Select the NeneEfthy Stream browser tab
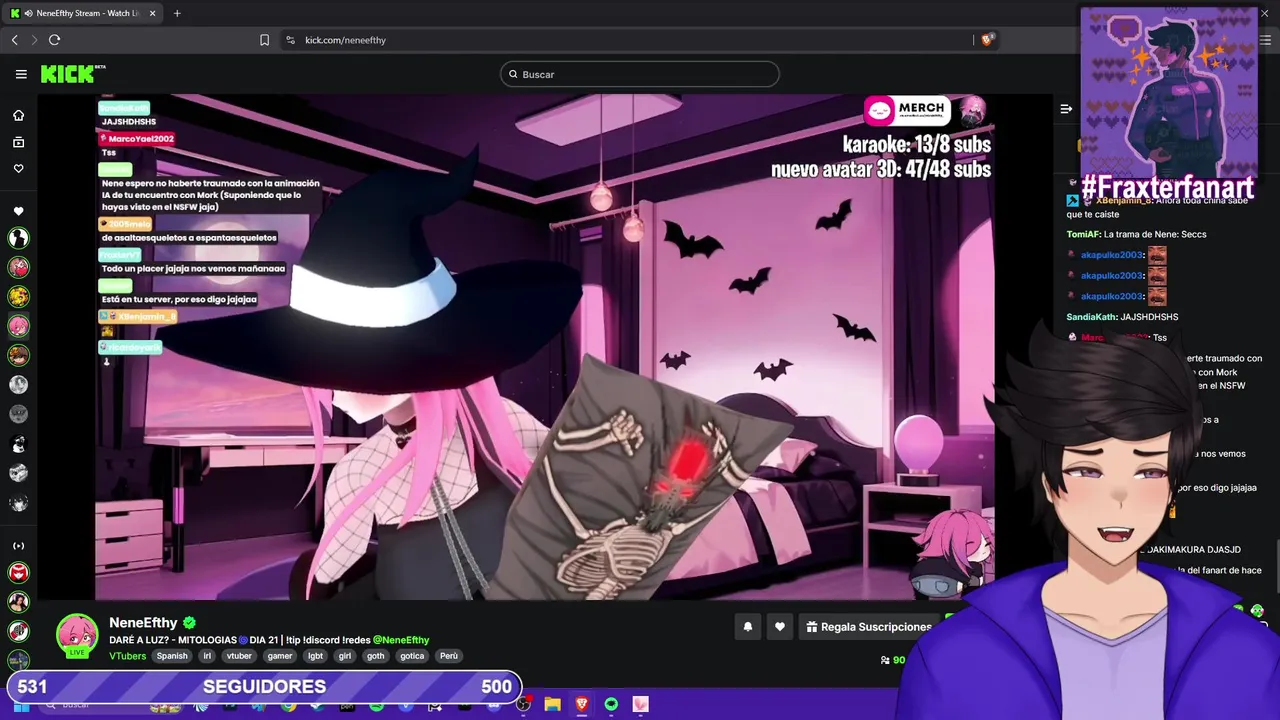Image resolution: width=1280 pixels, height=720 pixels. click(83, 13)
